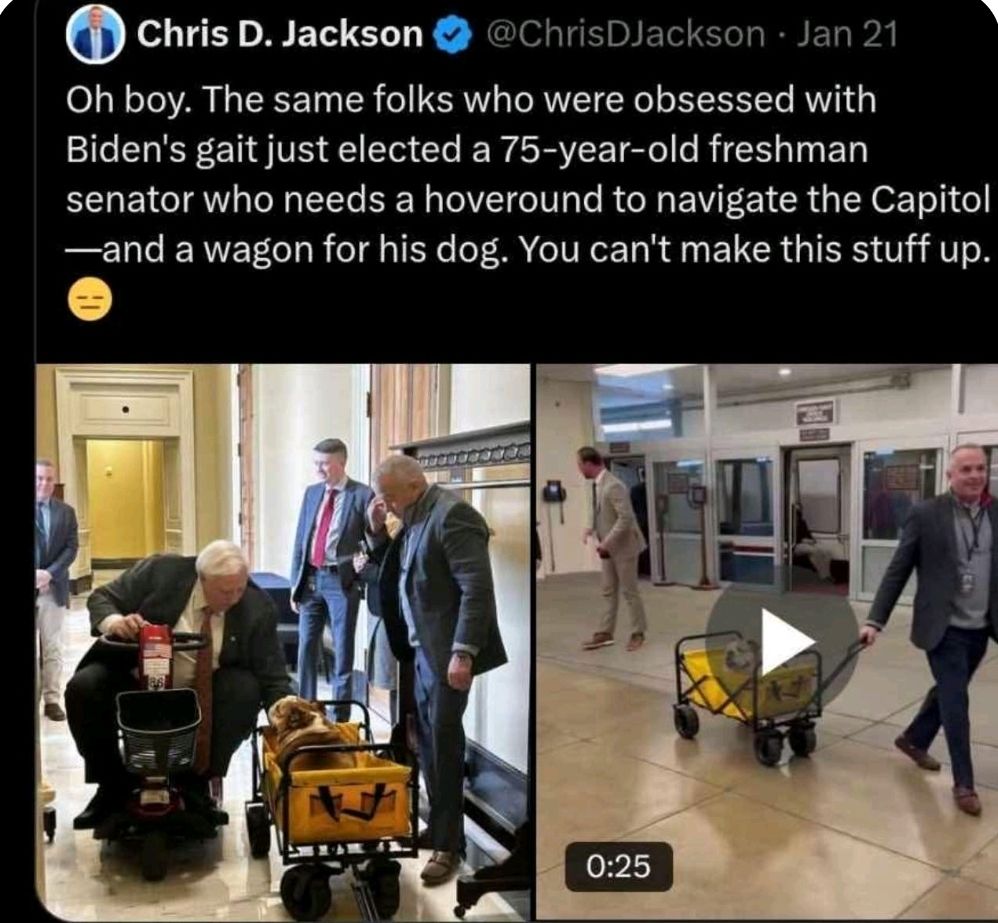
Task: Click the word Capitol in the tweet
Action: (x=929, y=200)
